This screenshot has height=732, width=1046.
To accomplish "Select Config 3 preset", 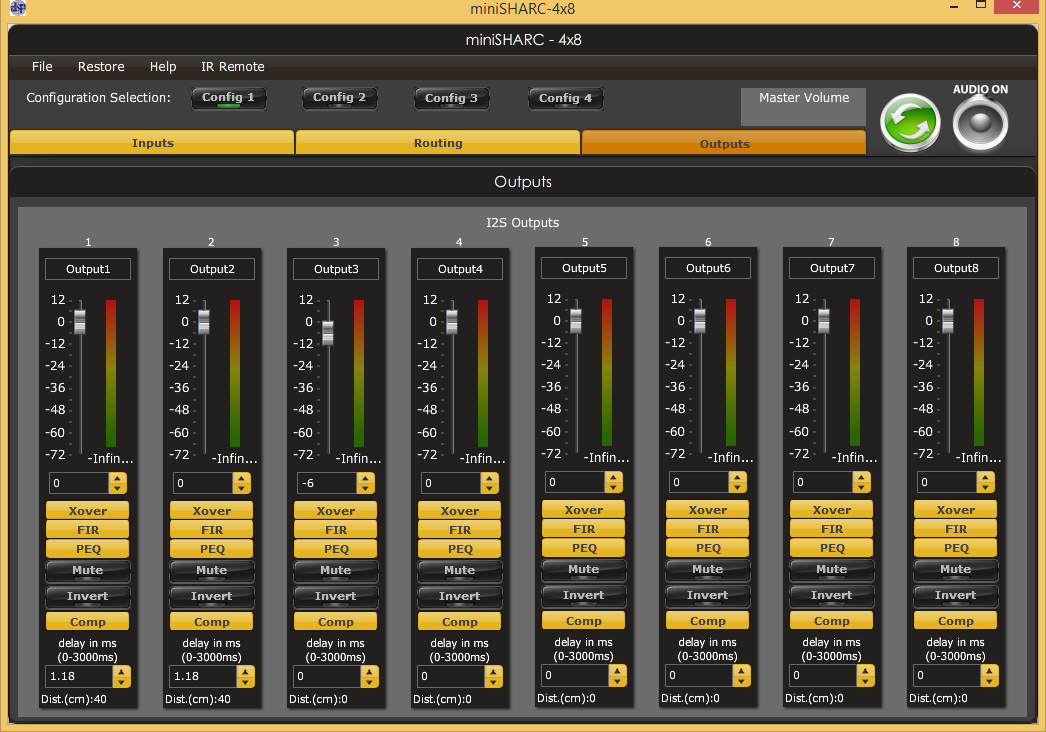I will pos(452,99).
